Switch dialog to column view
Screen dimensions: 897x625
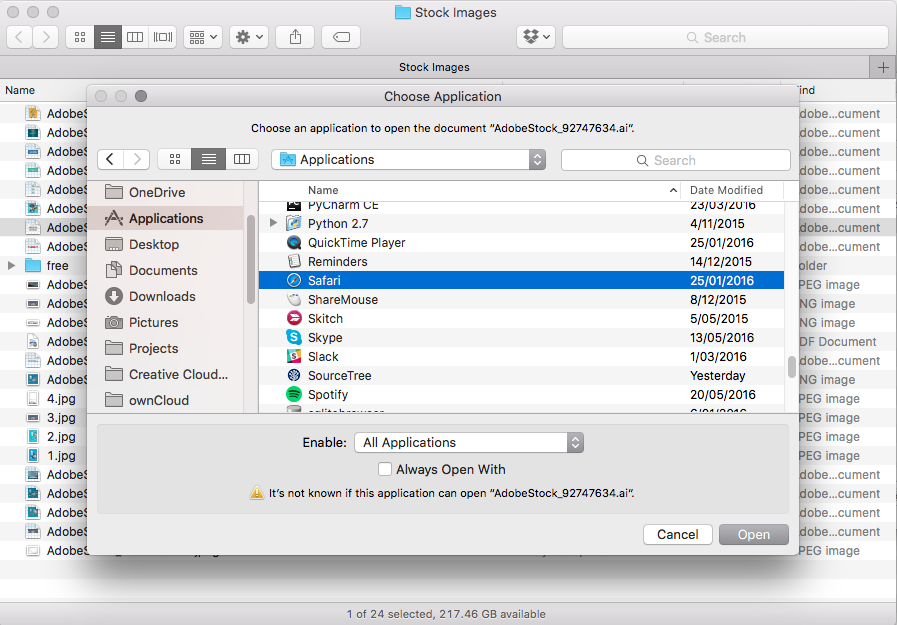(241, 159)
